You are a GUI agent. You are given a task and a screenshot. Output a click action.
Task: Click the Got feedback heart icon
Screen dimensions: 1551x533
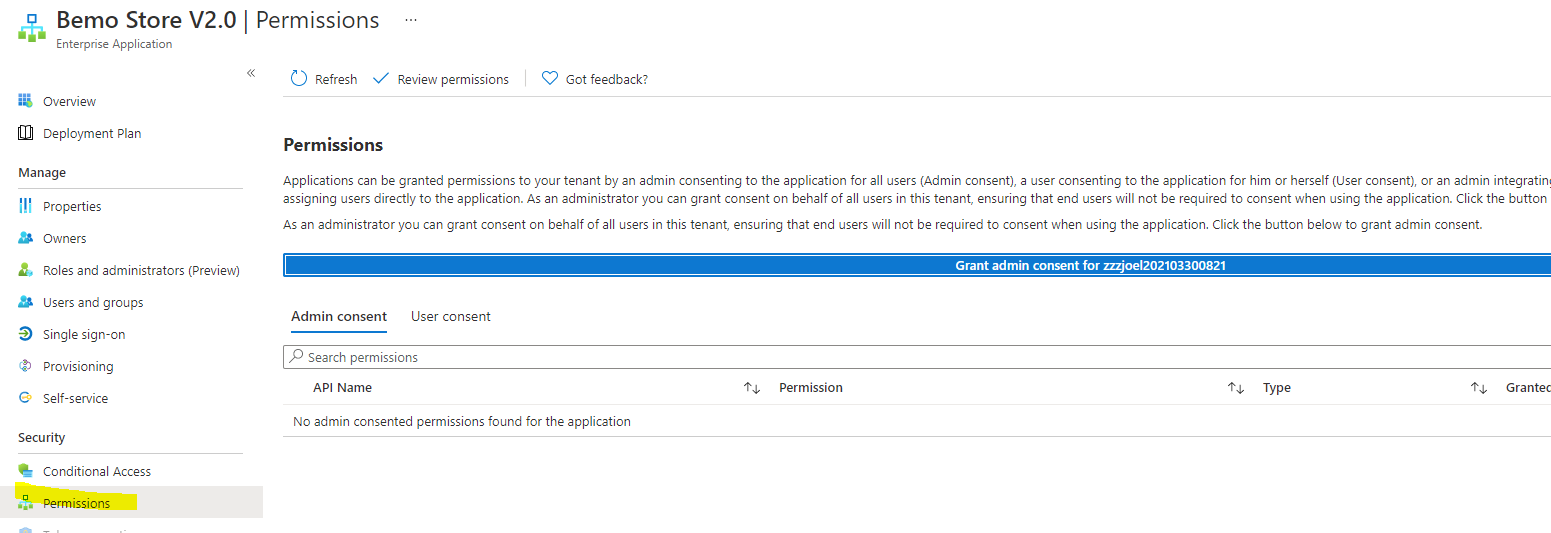point(549,78)
